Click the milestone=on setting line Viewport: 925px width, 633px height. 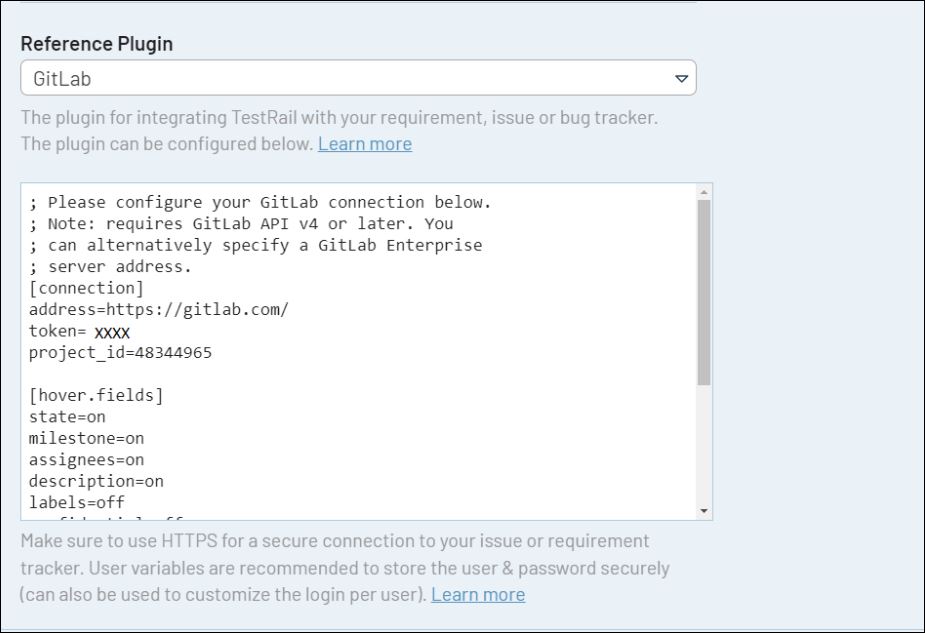click(x=86, y=438)
